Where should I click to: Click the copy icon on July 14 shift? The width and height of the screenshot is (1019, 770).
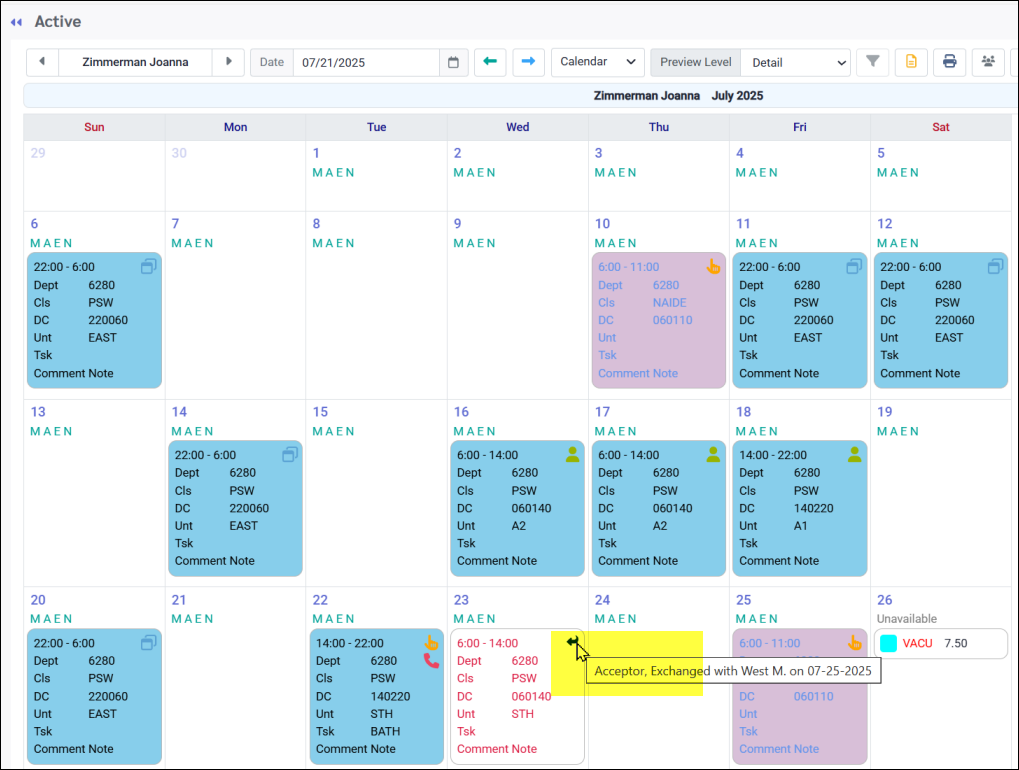click(x=290, y=455)
